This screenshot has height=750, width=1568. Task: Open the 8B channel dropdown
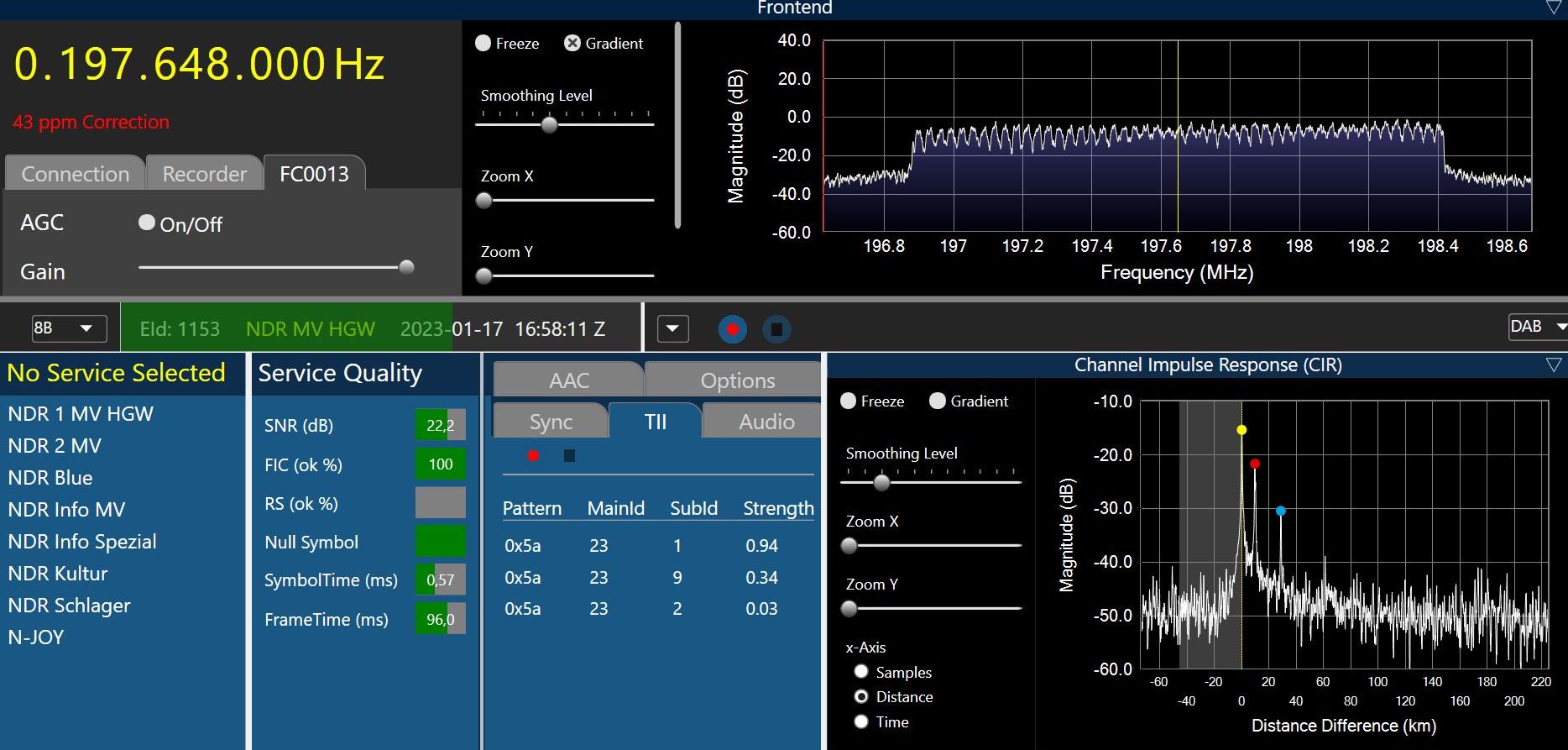69,328
